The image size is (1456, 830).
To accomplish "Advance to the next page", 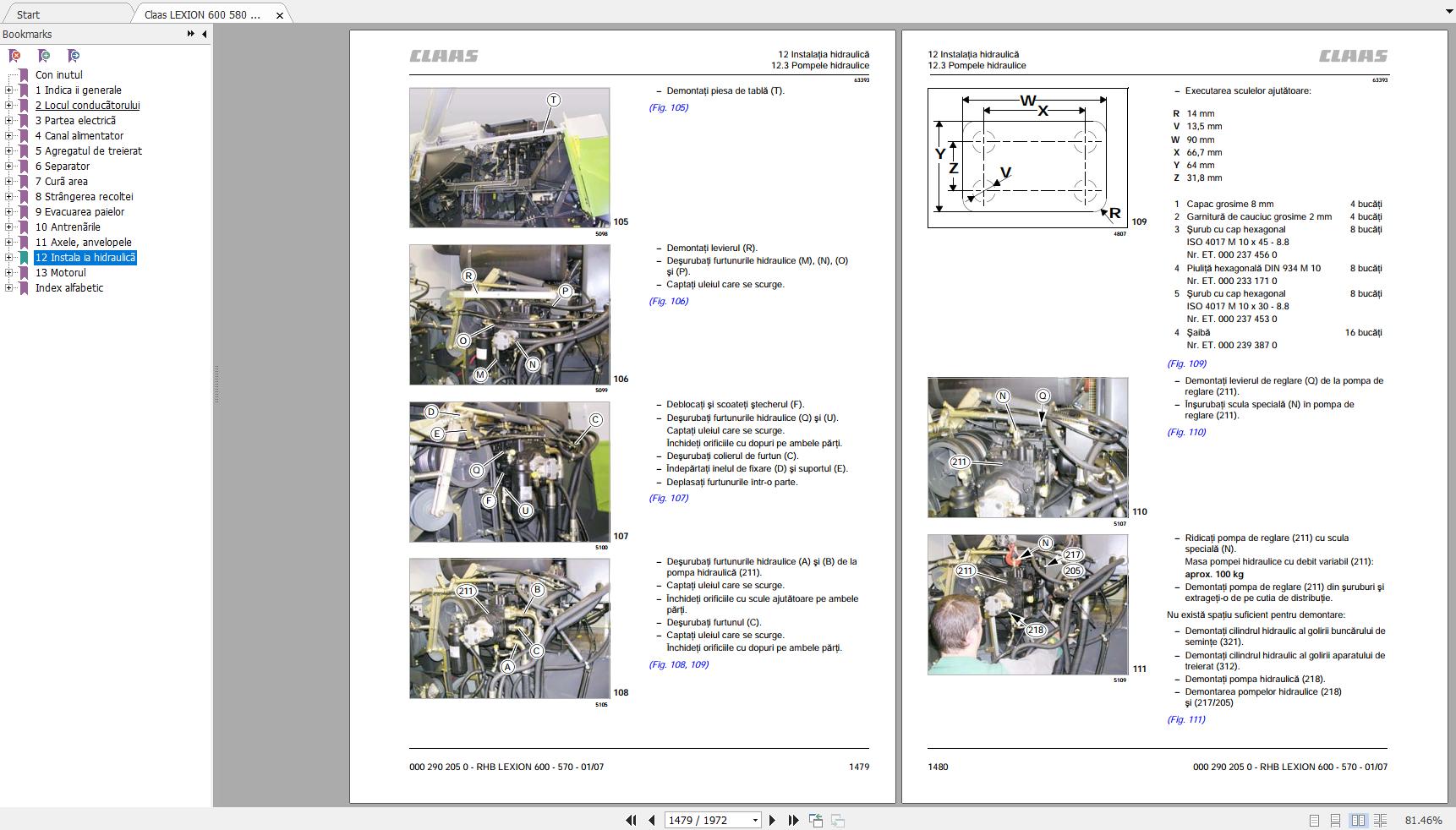I will point(772,820).
